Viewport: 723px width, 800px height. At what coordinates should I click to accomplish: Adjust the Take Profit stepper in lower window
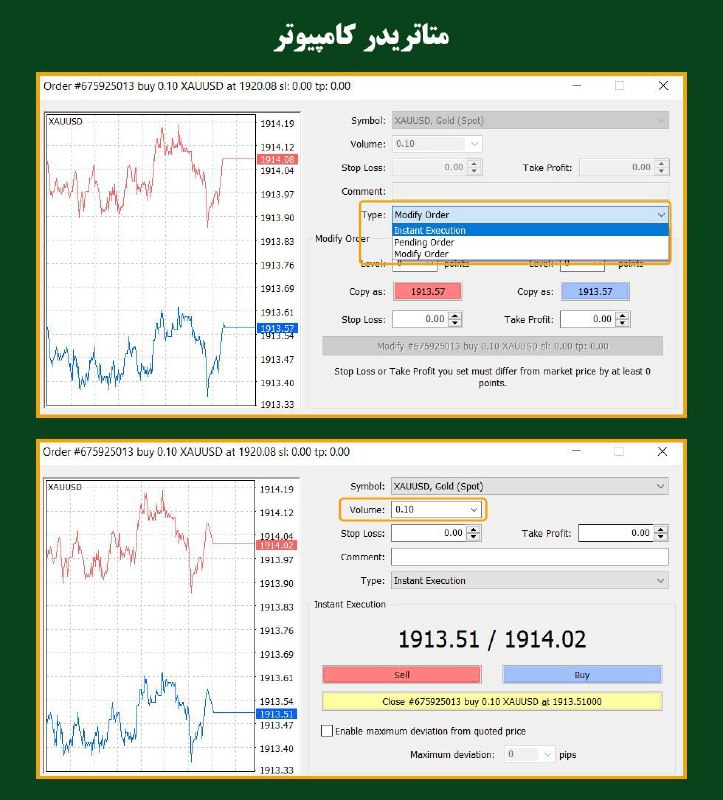point(661,533)
